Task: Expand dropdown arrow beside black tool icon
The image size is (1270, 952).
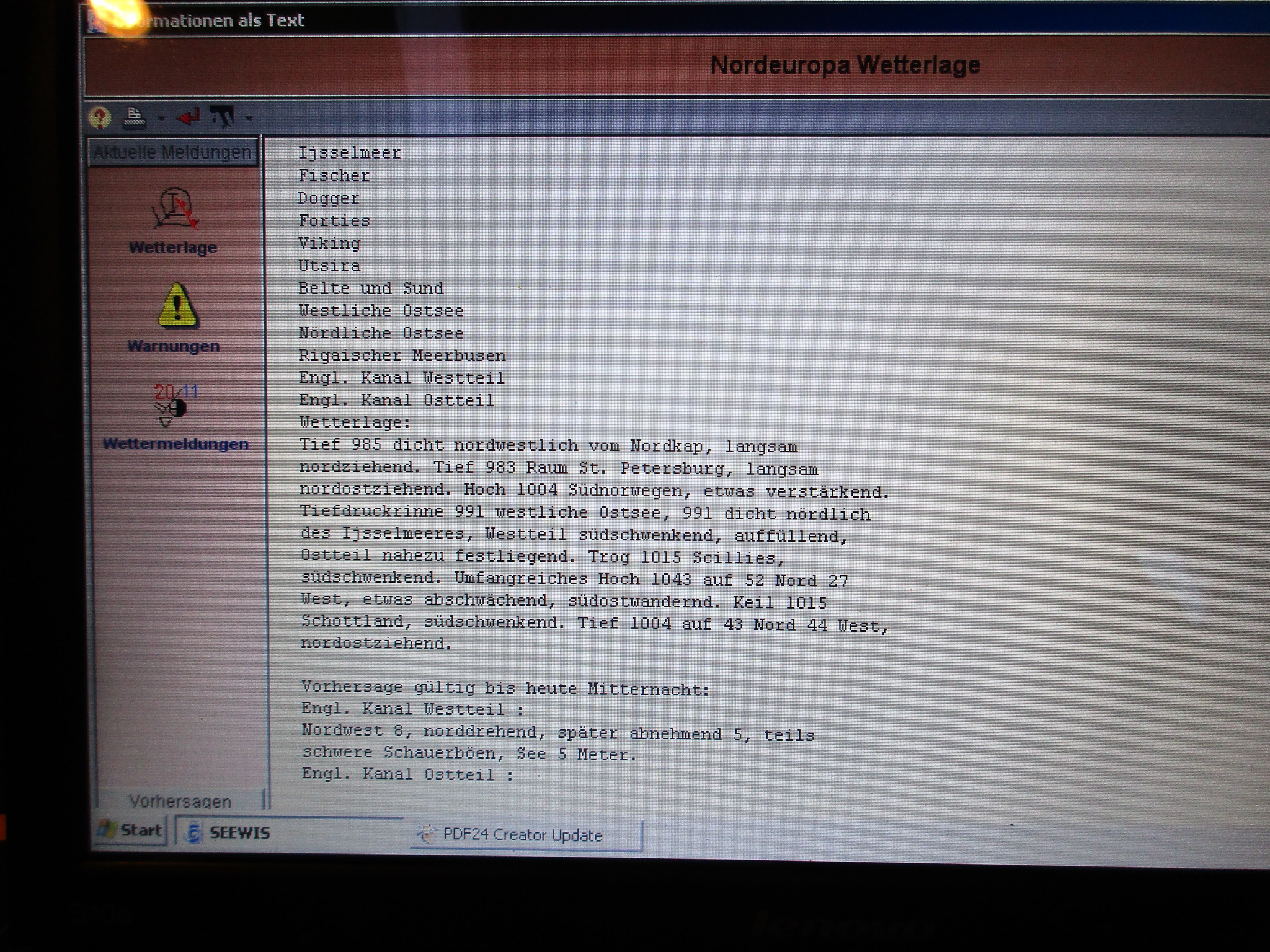Action: point(249,117)
